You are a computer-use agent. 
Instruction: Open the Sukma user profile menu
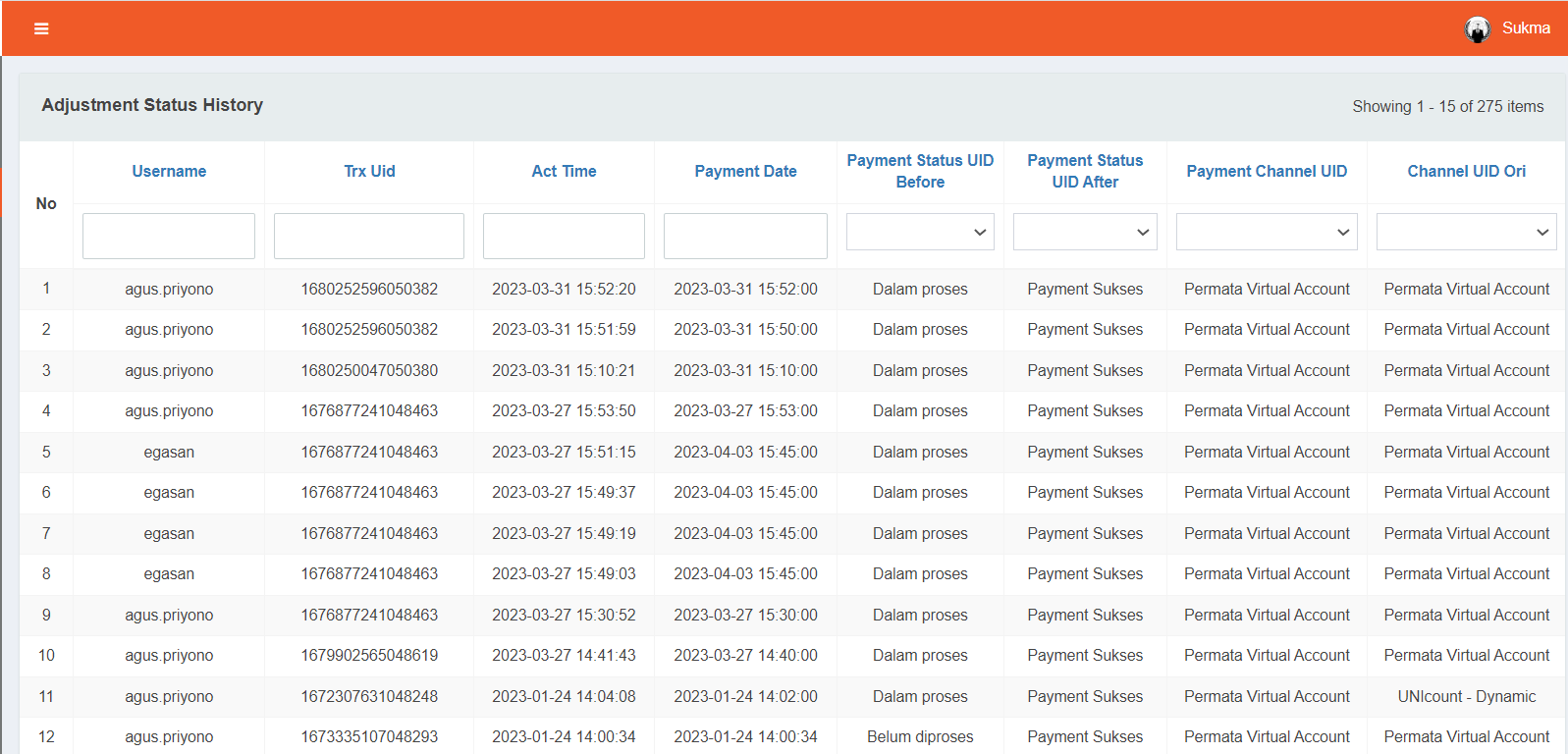(1525, 28)
